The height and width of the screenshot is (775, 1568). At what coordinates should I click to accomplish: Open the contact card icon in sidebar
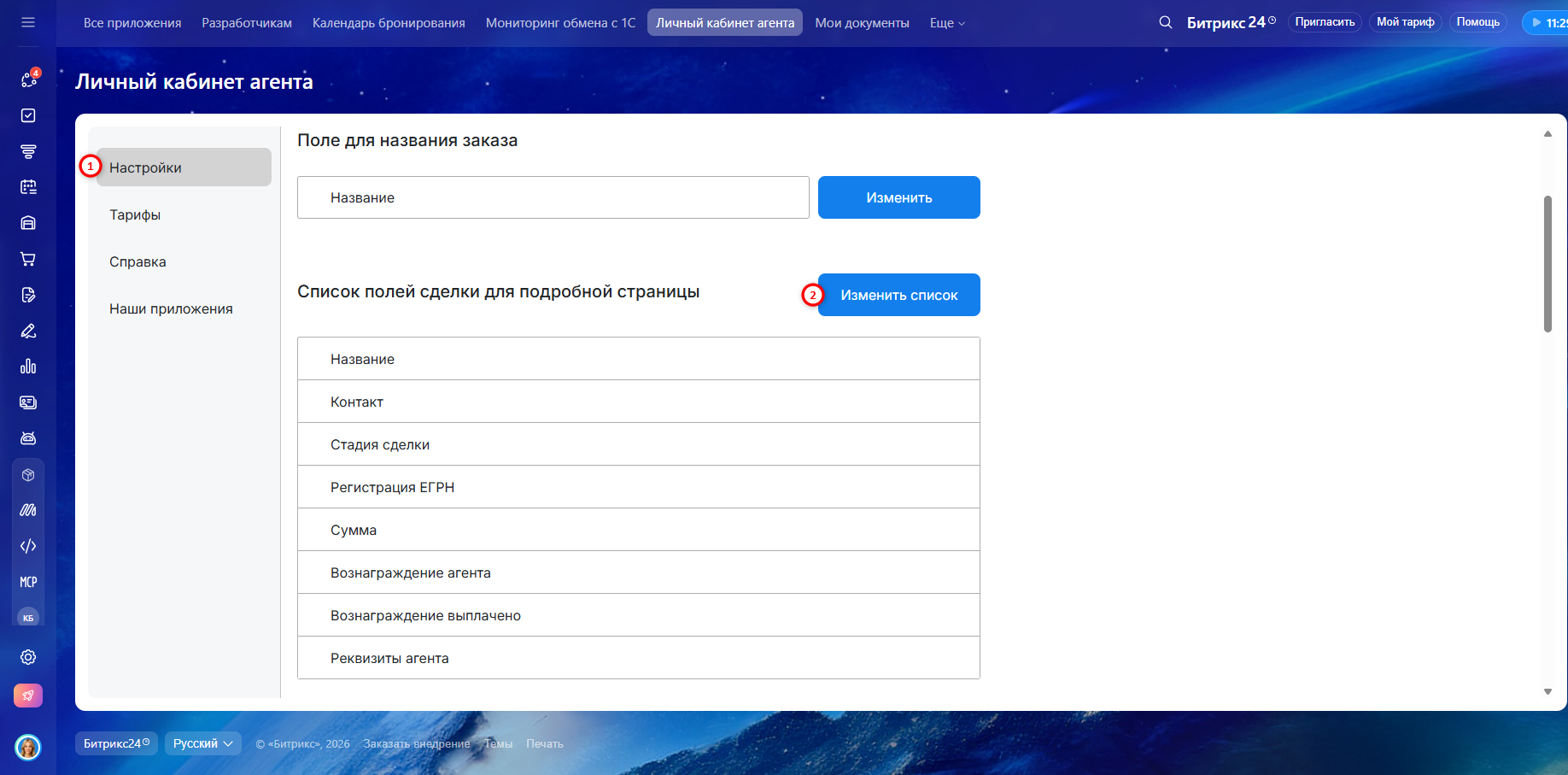click(x=28, y=402)
